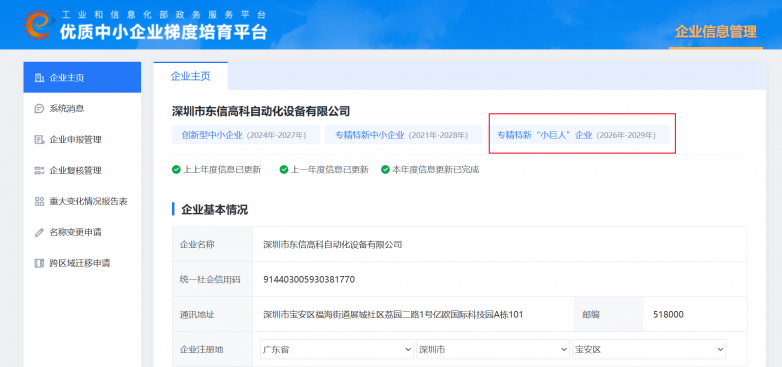
Task: Expand the 宝安区 district dropdown
Action: click(x=649, y=350)
